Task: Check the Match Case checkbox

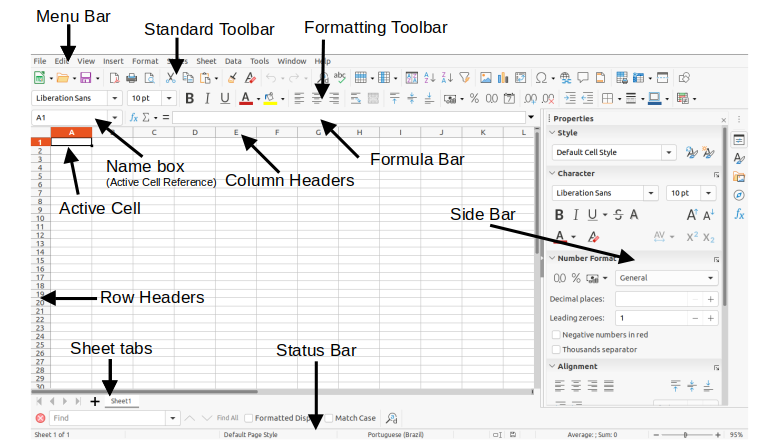Action: 329,418
